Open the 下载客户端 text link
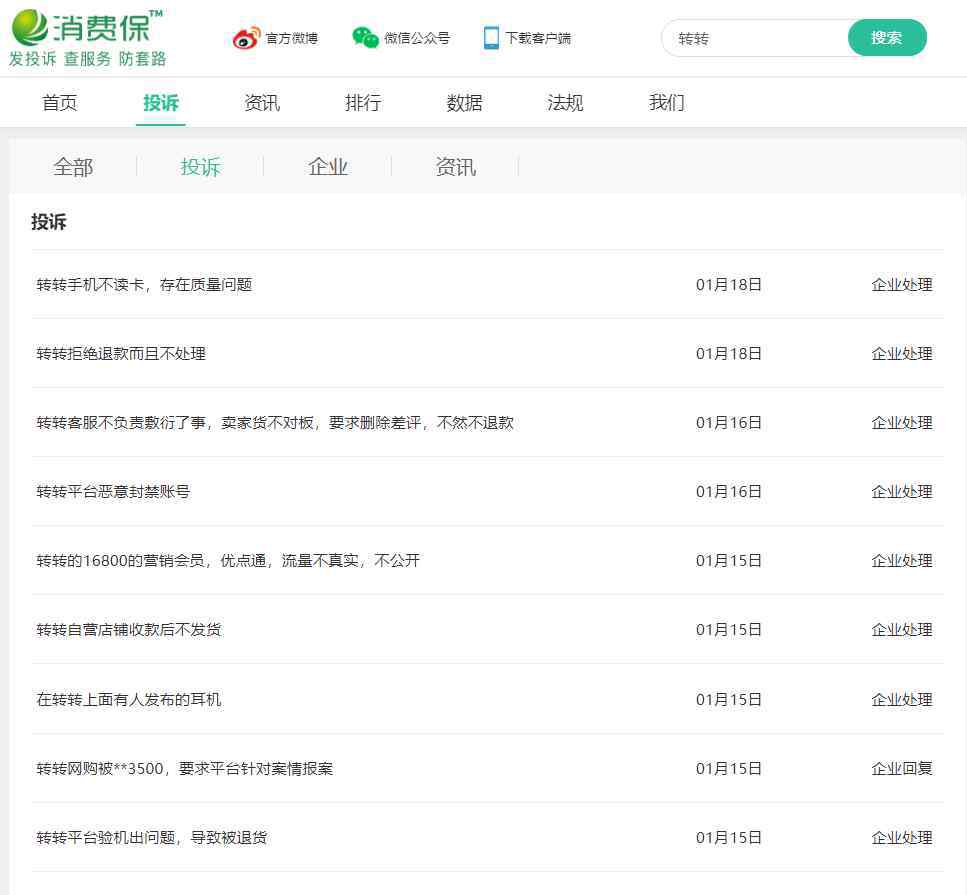 click(538, 38)
